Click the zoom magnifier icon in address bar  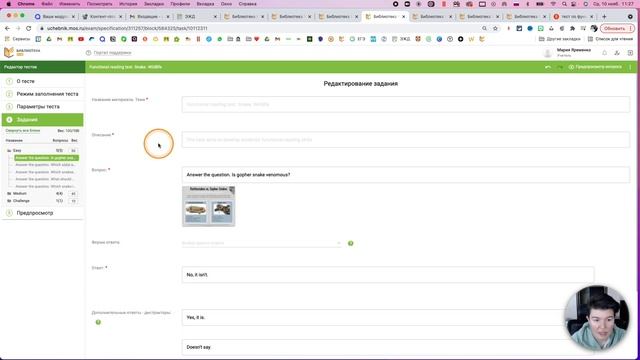[484, 28]
